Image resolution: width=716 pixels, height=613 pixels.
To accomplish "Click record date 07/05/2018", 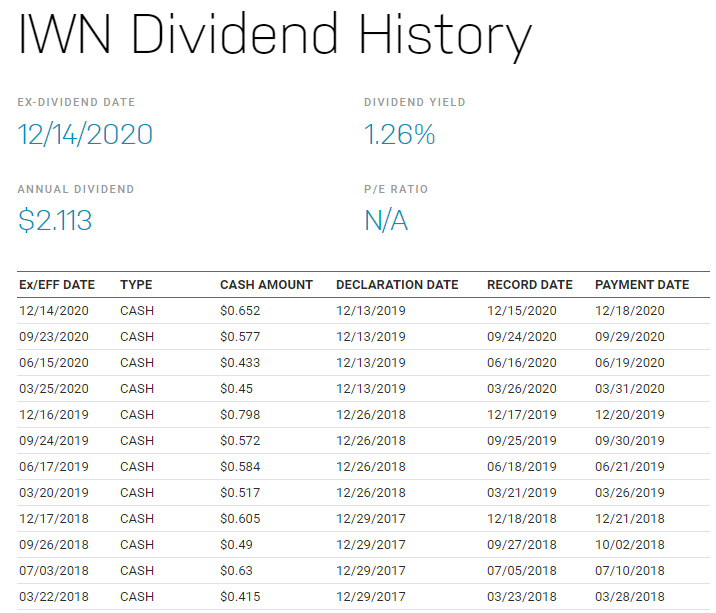I will coord(522,571).
